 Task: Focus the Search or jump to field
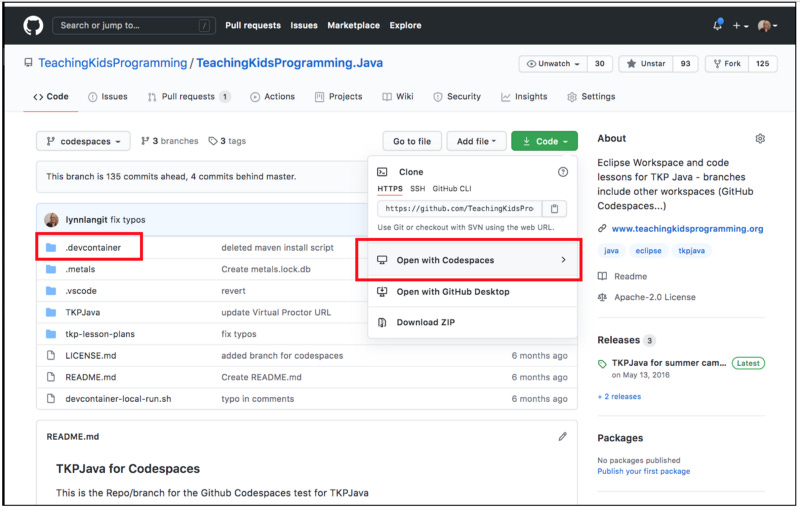[134, 25]
